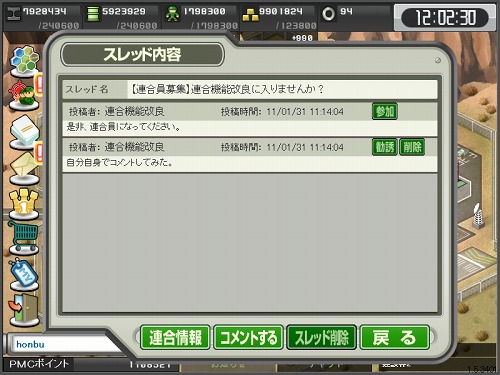The height and width of the screenshot is (375, 500).
Task: Open the blue MY dog tag icon
Action: pyautogui.click(x=24, y=274)
